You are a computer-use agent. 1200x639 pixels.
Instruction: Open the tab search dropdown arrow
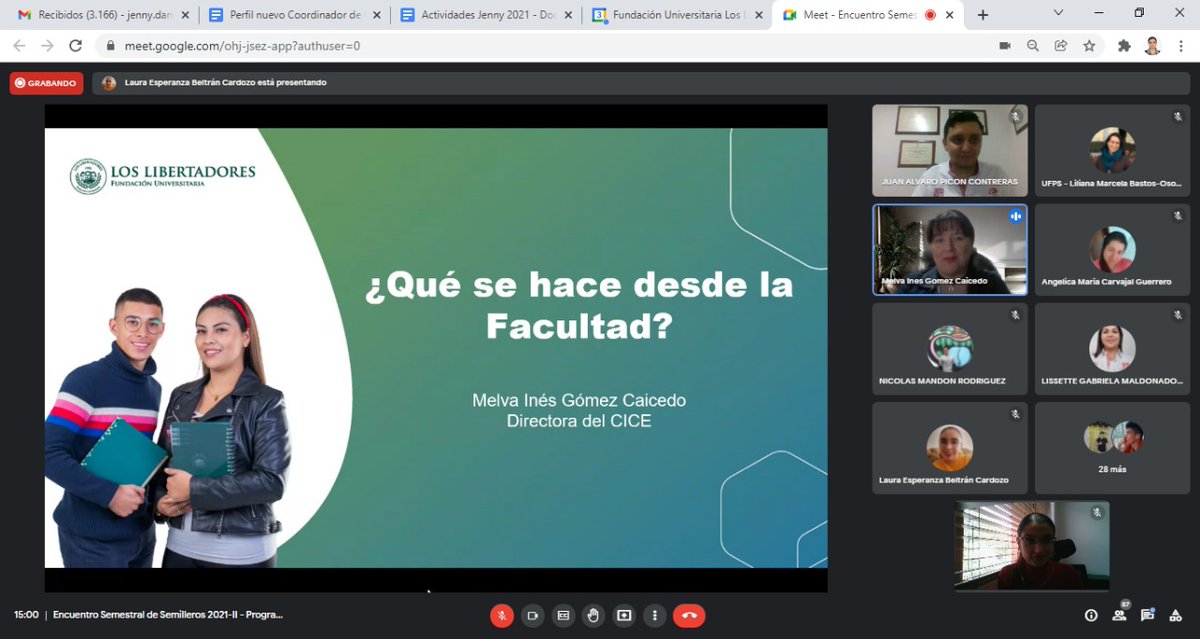click(1059, 13)
